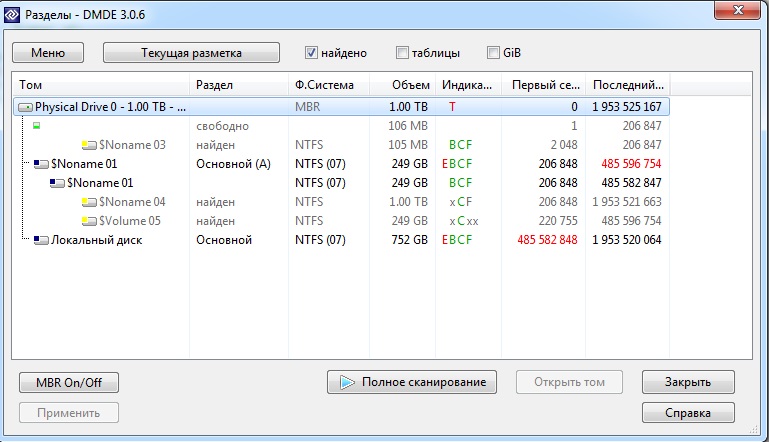Click the yellow $Noname 03 volume icon
This screenshot has width=769, height=442.
[89, 145]
